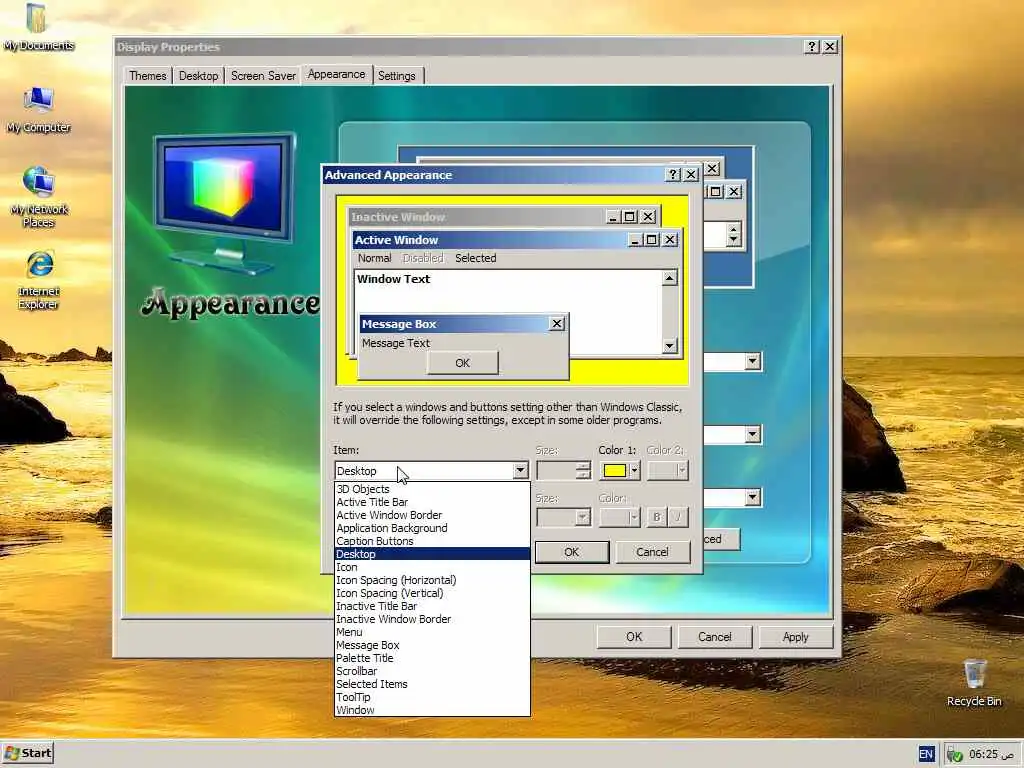Screen dimensions: 1024x768
Task: Open the font Color dropdown swatch
Action: [x=619, y=517]
